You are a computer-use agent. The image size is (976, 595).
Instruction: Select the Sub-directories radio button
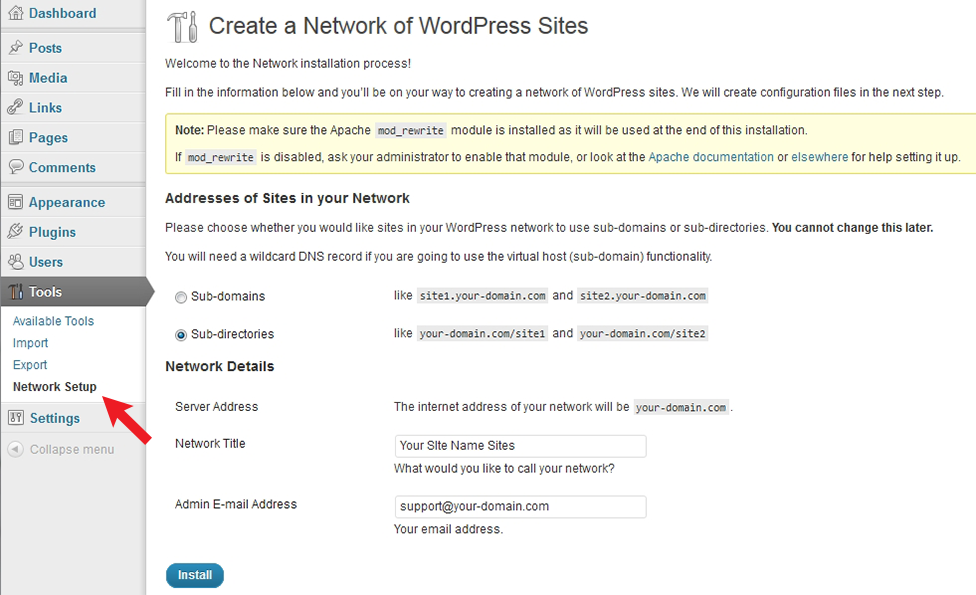point(181,335)
